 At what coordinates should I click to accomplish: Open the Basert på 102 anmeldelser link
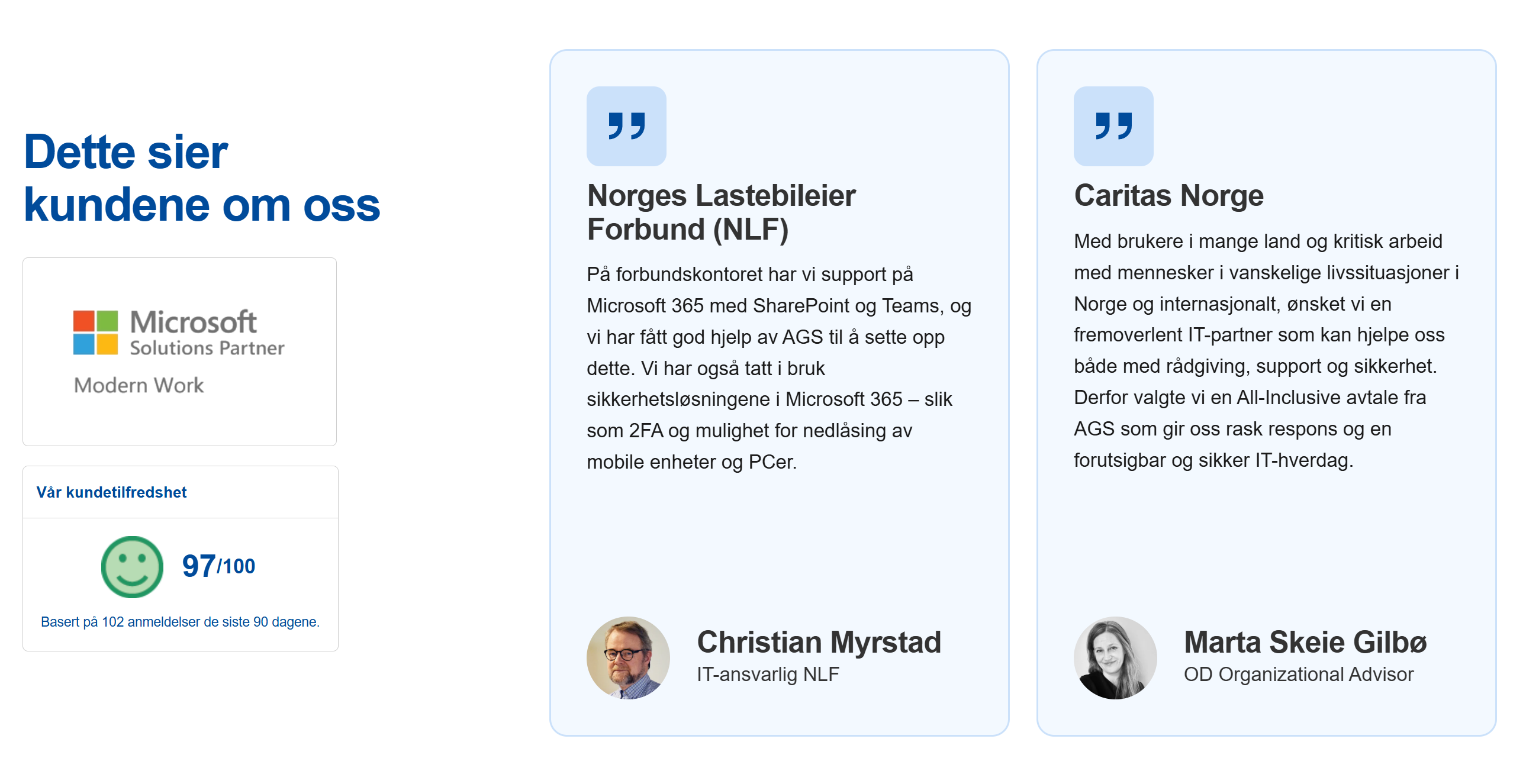(180, 622)
